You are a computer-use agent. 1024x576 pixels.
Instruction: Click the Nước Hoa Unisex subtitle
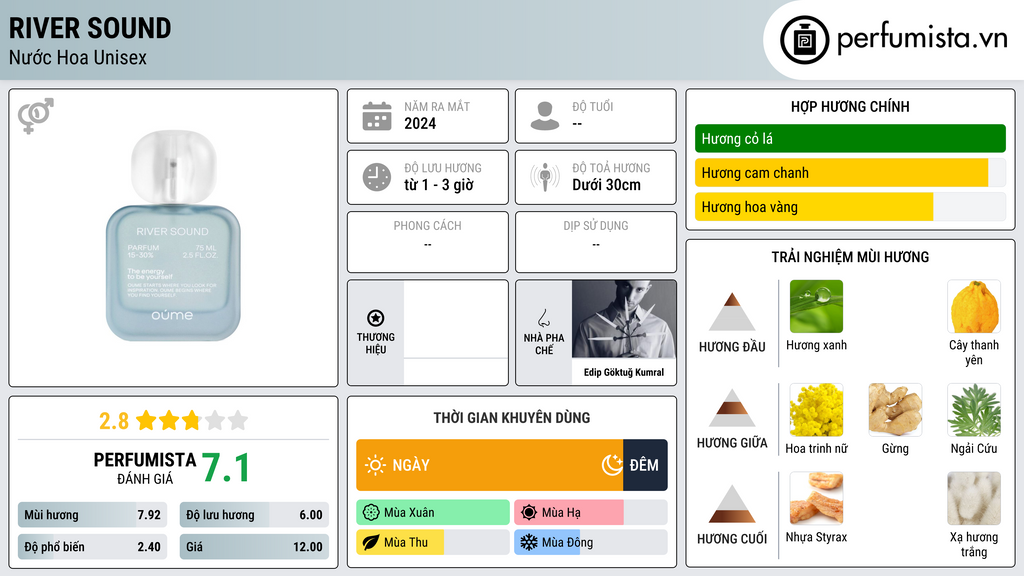coord(78,57)
